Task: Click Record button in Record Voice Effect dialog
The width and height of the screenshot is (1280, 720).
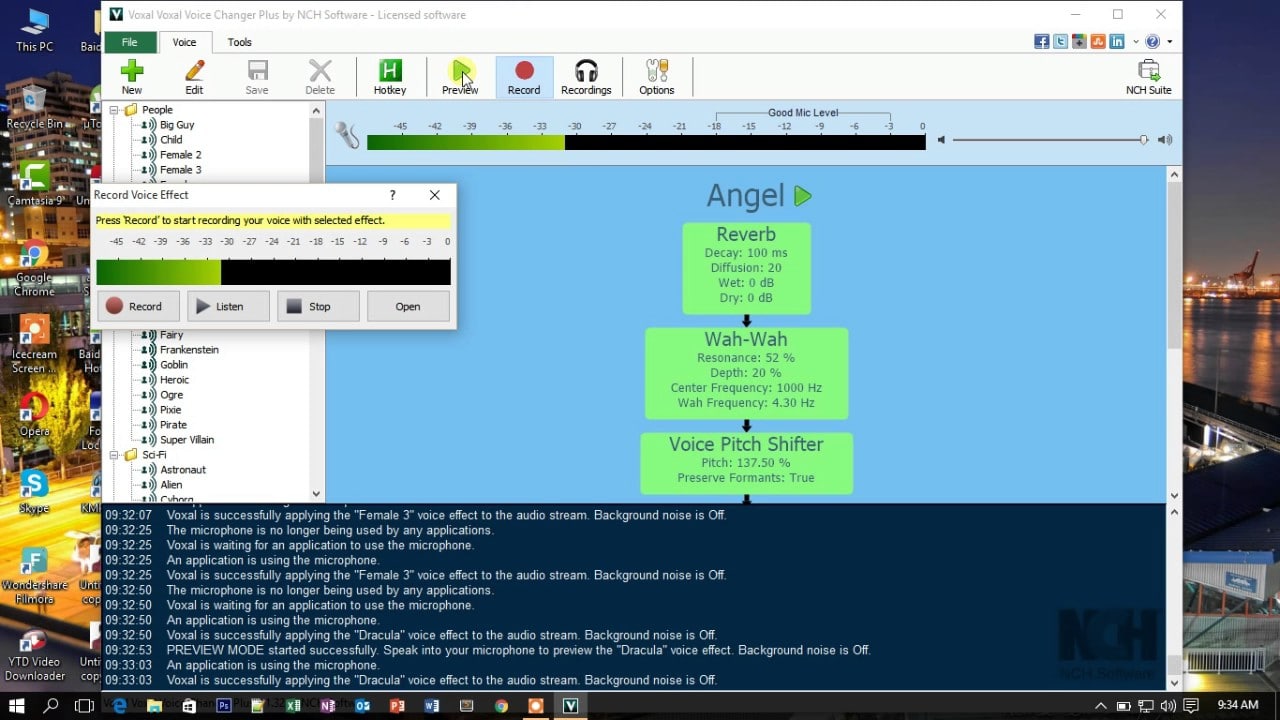Action: pyautogui.click(x=138, y=306)
